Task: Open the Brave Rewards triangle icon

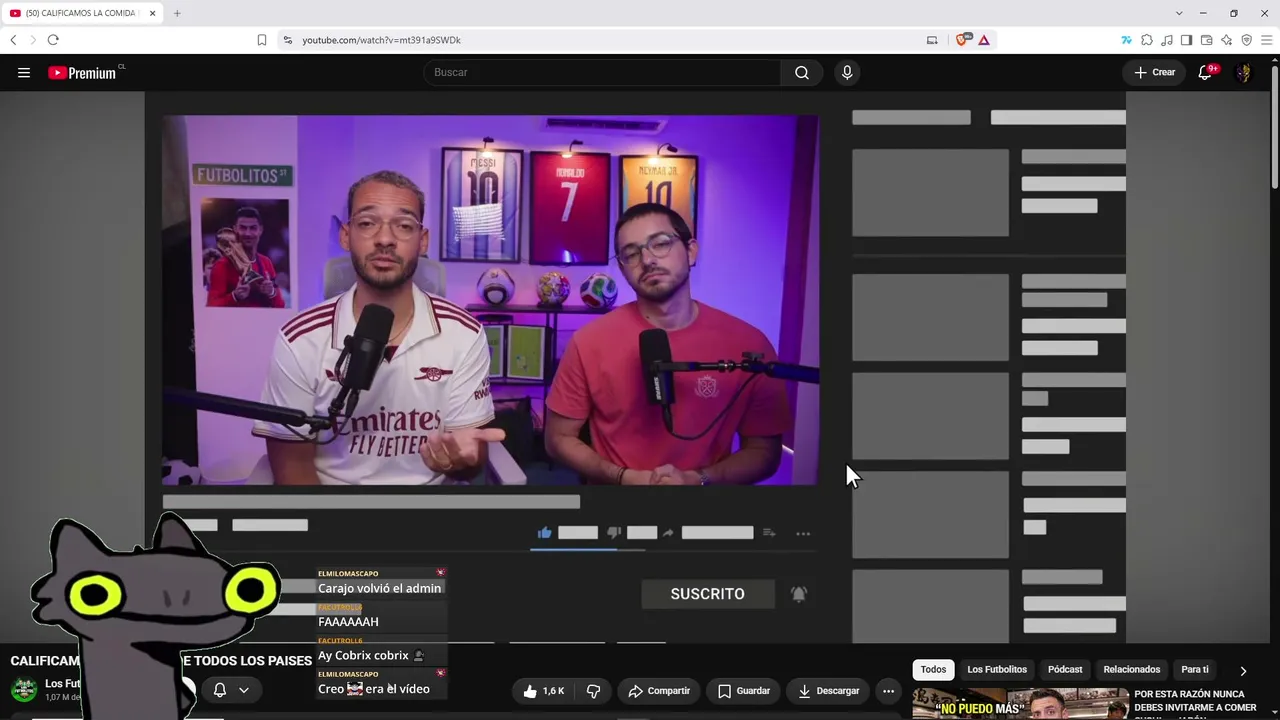Action: point(984,40)
